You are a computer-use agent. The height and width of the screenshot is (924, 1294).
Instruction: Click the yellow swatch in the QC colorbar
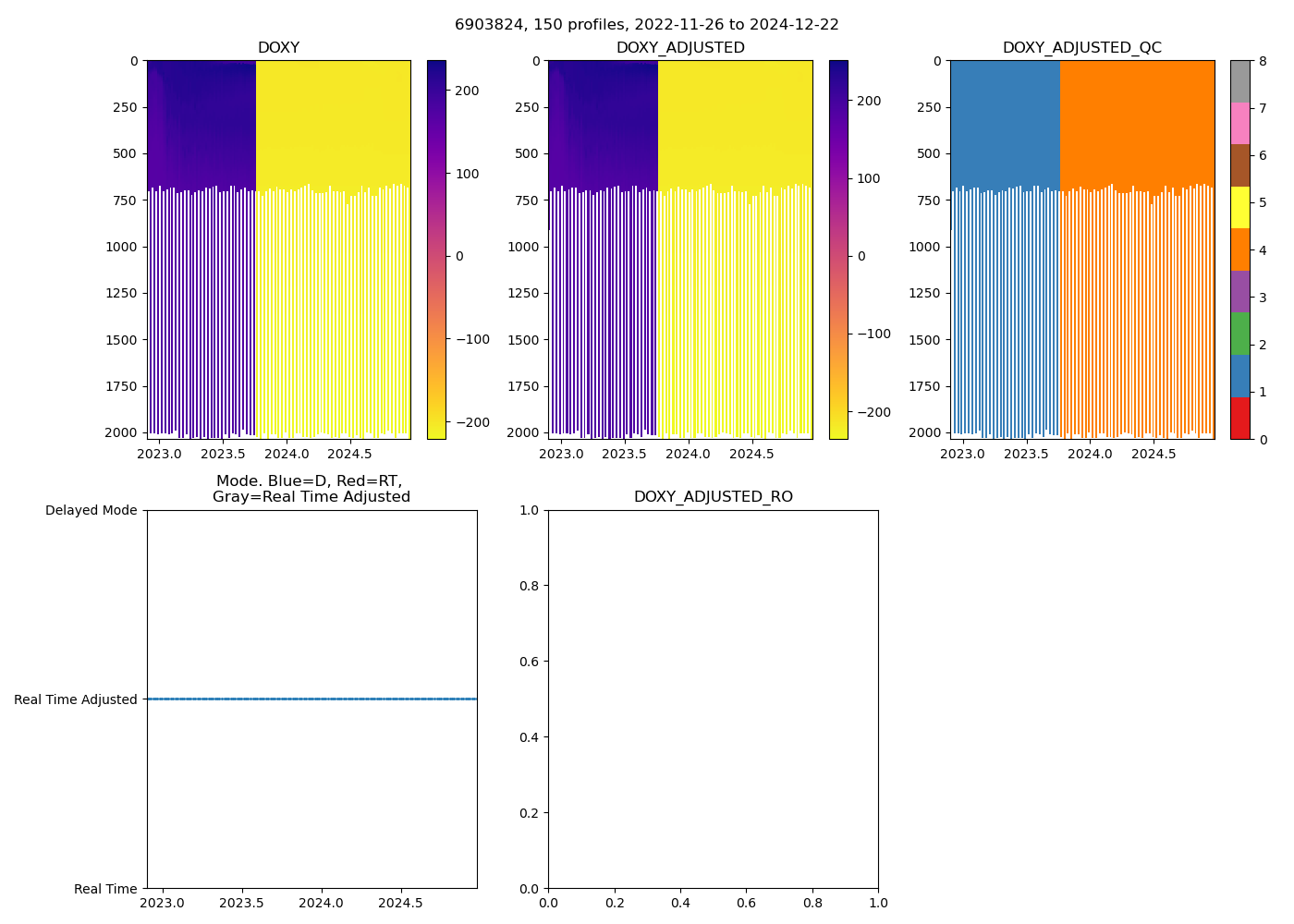tap(1239, 207)
